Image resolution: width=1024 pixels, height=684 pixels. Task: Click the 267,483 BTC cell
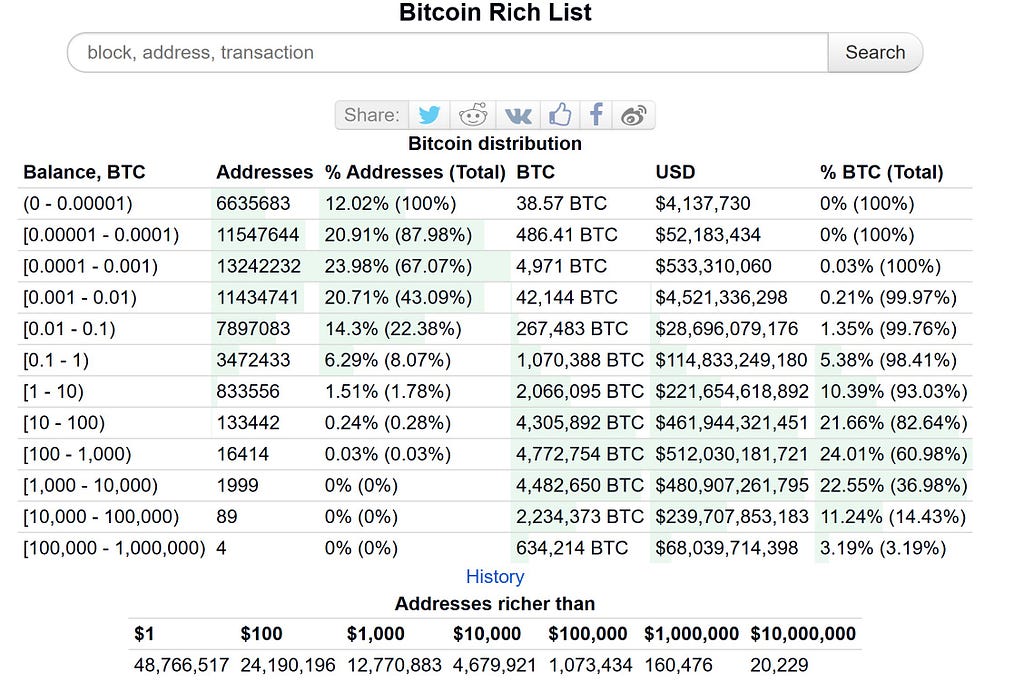pos(572,329)
